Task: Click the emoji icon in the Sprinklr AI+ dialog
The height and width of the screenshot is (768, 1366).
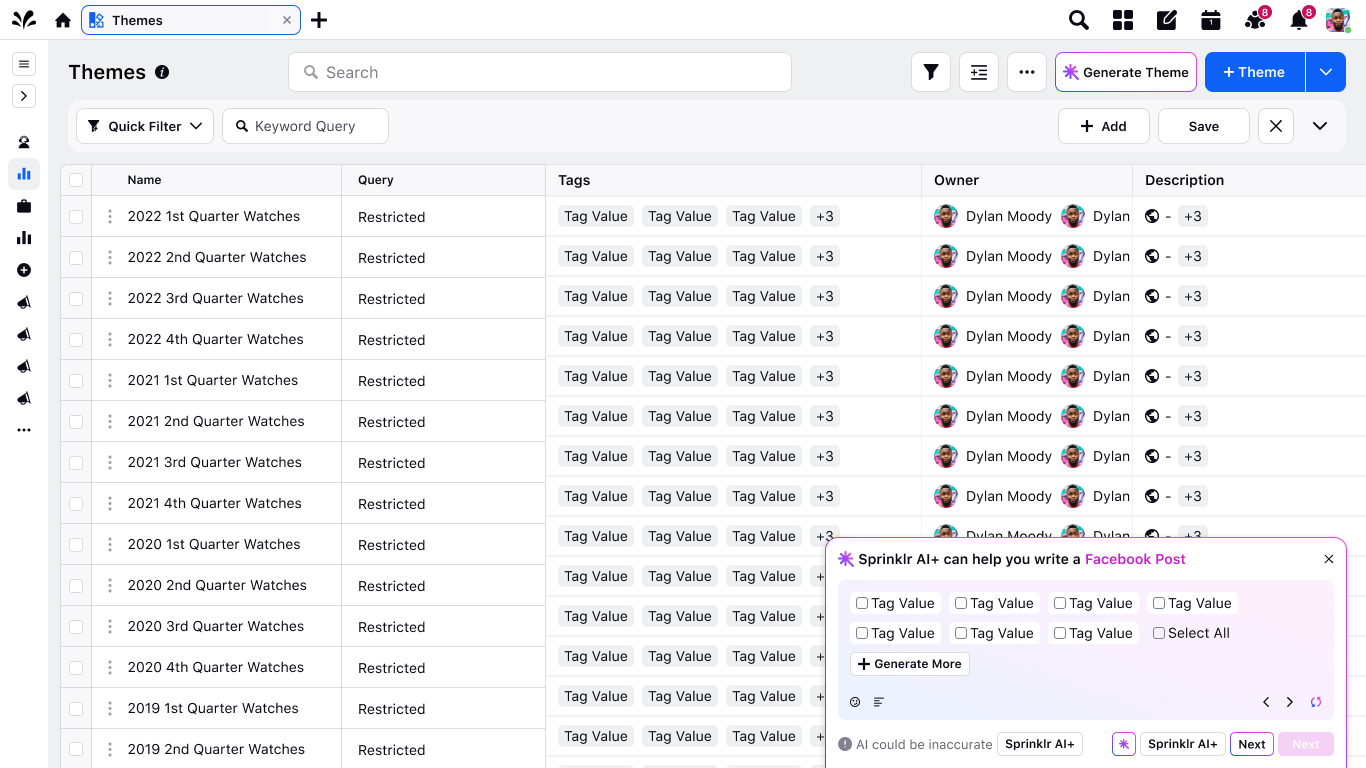Action: (x=855, y=702)
